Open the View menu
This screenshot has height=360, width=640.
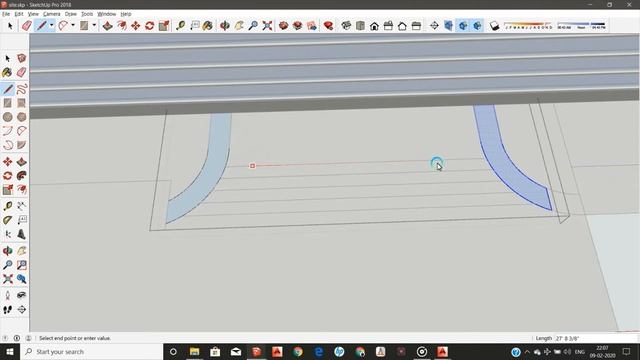(33, 14)
